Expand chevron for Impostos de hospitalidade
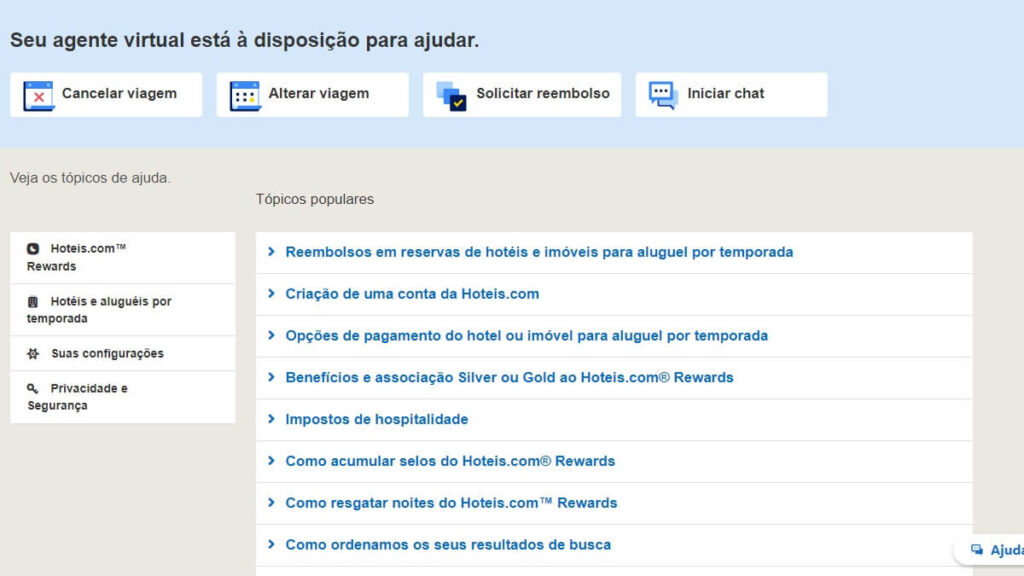Screen dimensions: 1024x576 click(272, 419)
